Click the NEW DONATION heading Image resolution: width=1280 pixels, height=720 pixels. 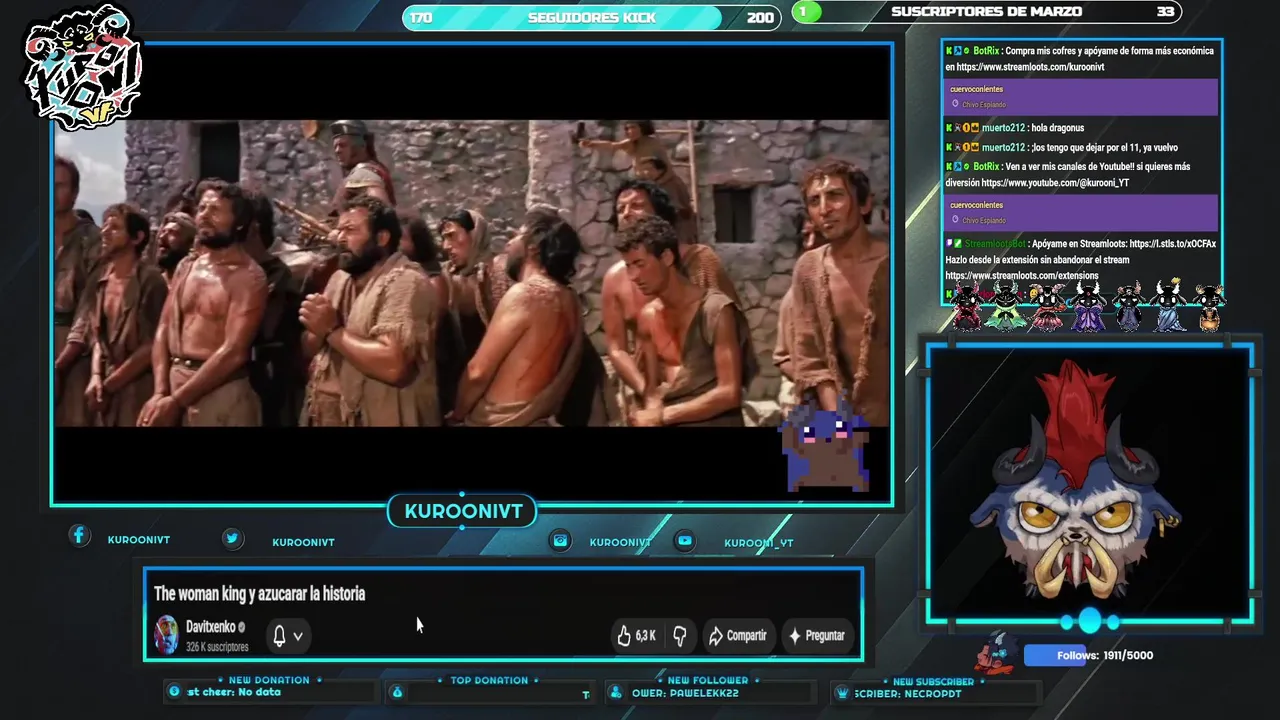pos(269,680)
